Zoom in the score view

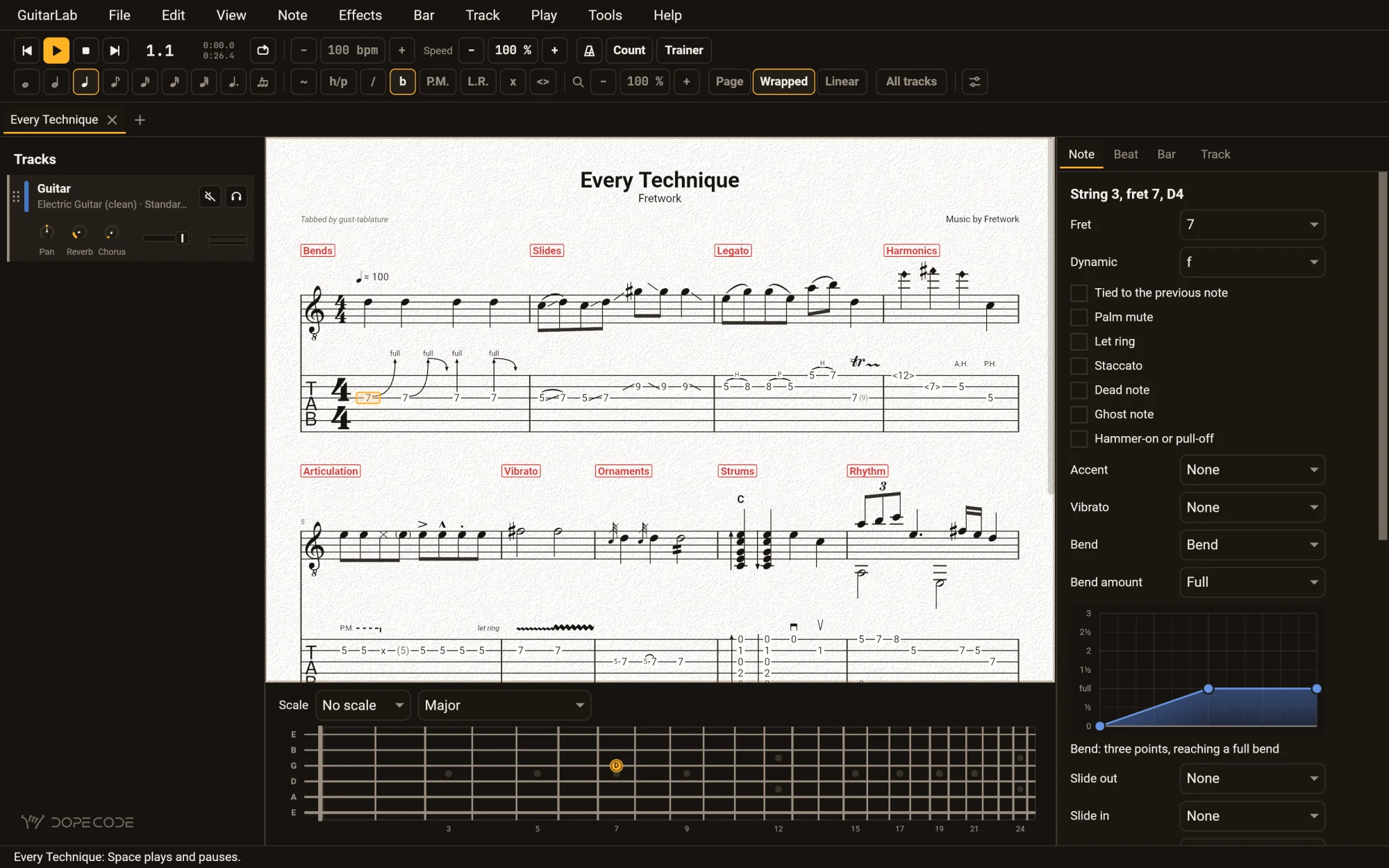click(686, 82)
